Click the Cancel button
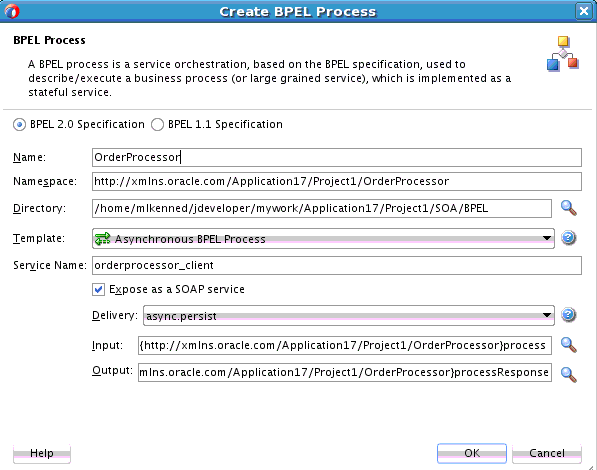597x470 pixels. pyautogui.click(x=547, y=453)
